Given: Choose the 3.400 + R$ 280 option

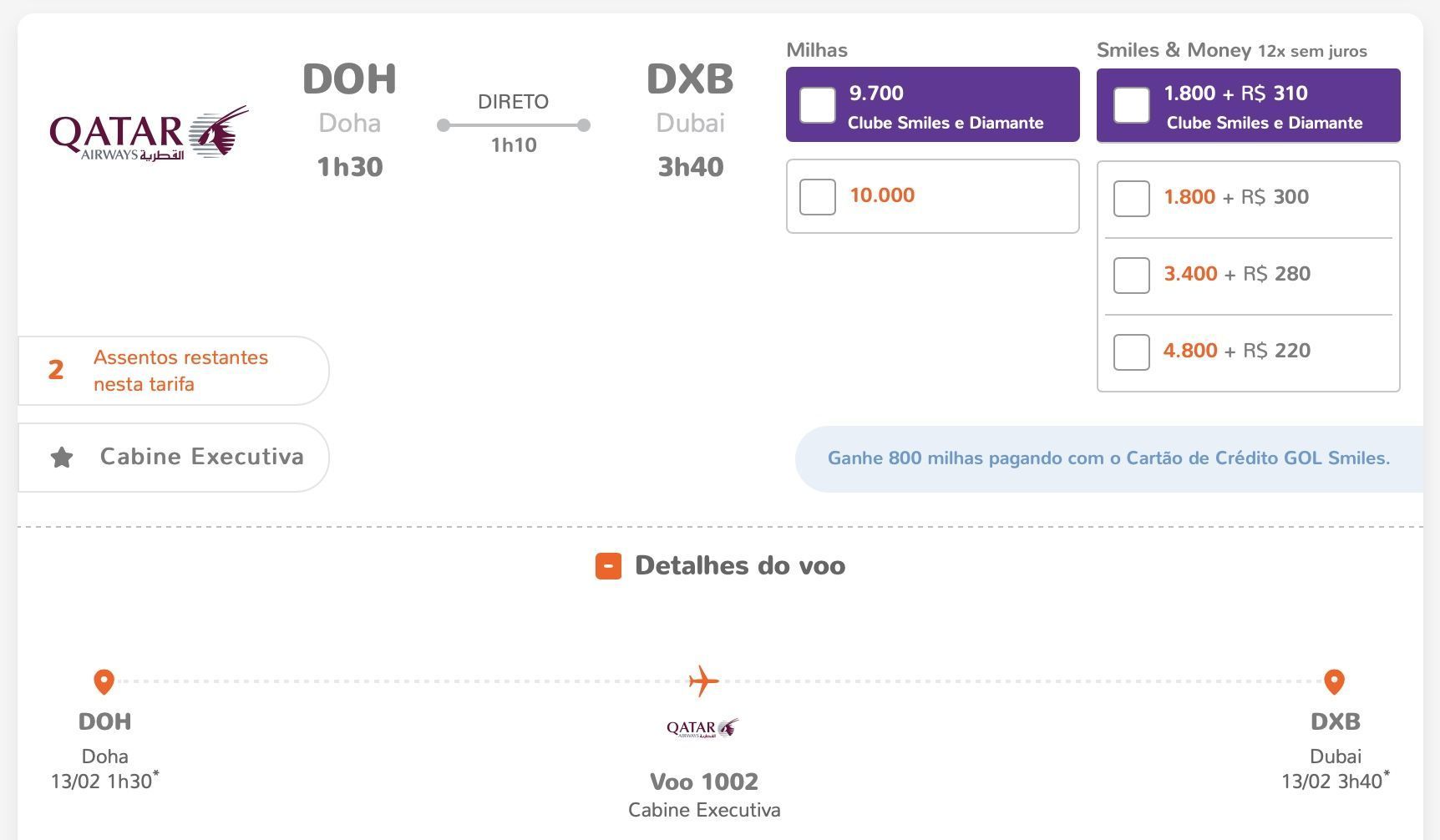Looking at the screenshot, I should coord(1132,276).
